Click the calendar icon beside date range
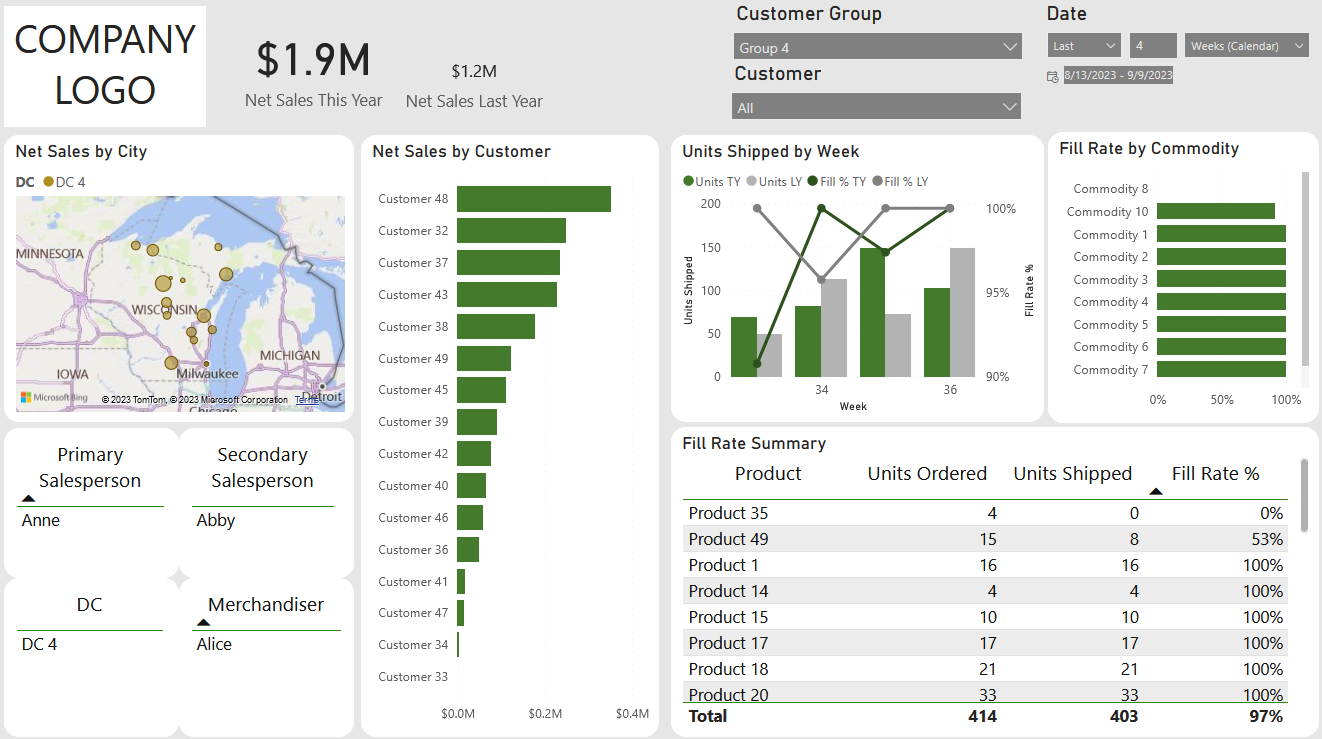Image resolution: width=1322 pixels, height=739 pixels. [x=1052, y=76]
